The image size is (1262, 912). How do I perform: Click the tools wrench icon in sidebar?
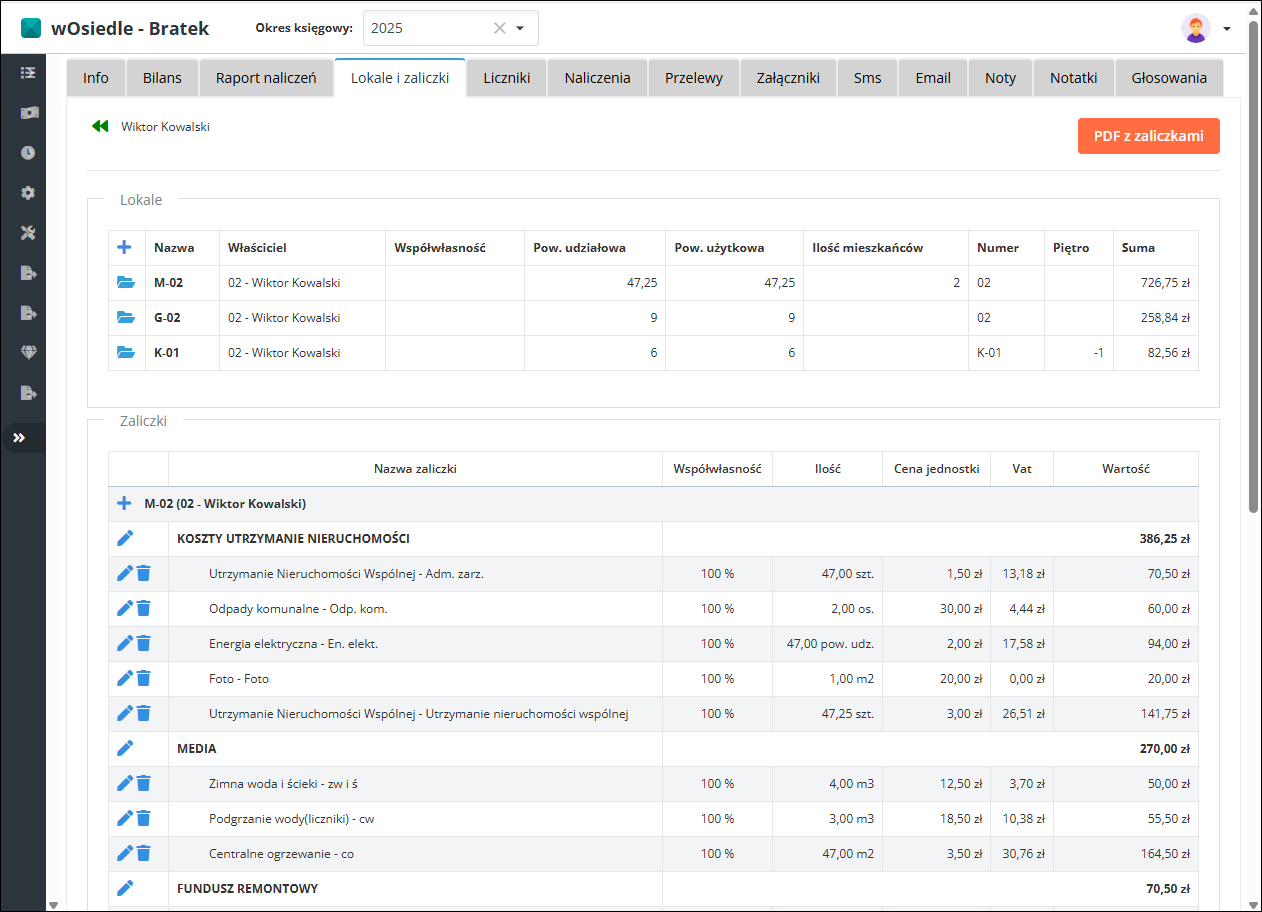click(28, 233)
